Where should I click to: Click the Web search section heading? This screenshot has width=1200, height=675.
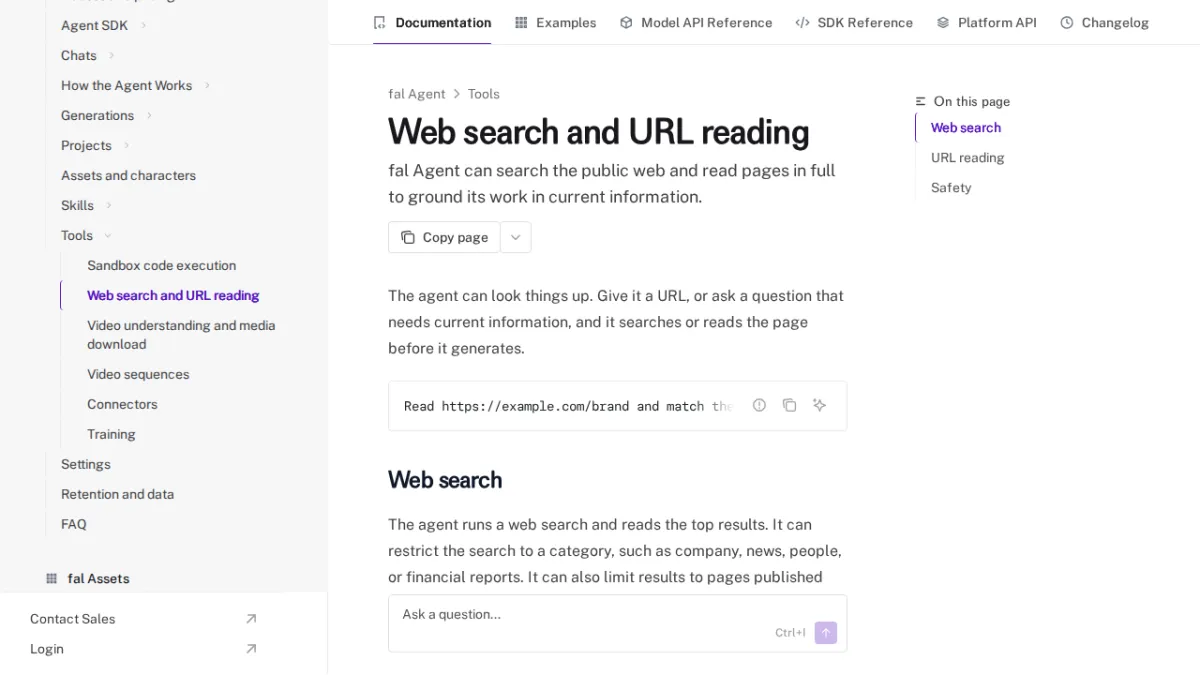[445, 480]
